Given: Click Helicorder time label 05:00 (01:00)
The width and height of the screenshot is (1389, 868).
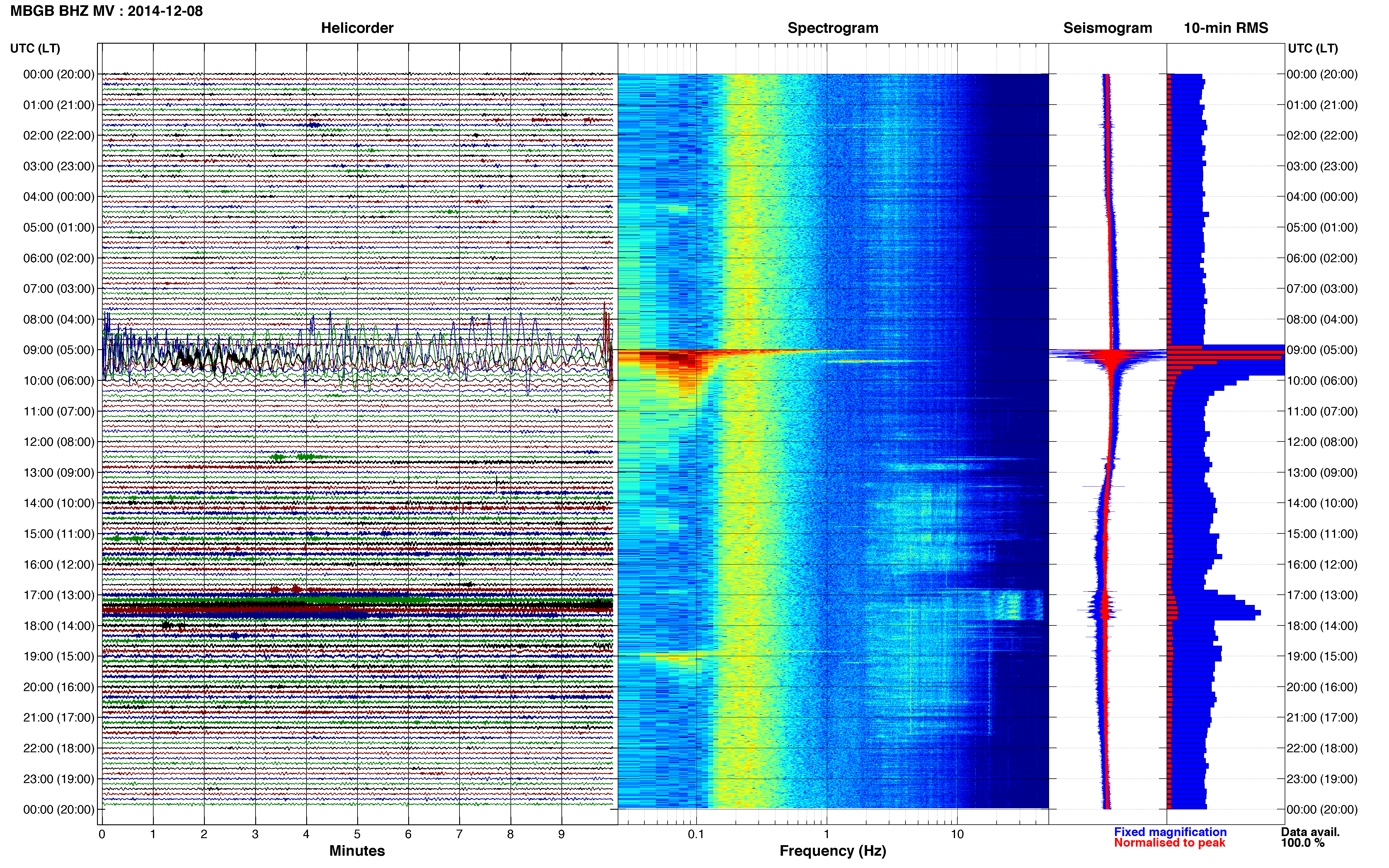Looking at the screenshot, I should pyautogui.click(x=59, y=227).
